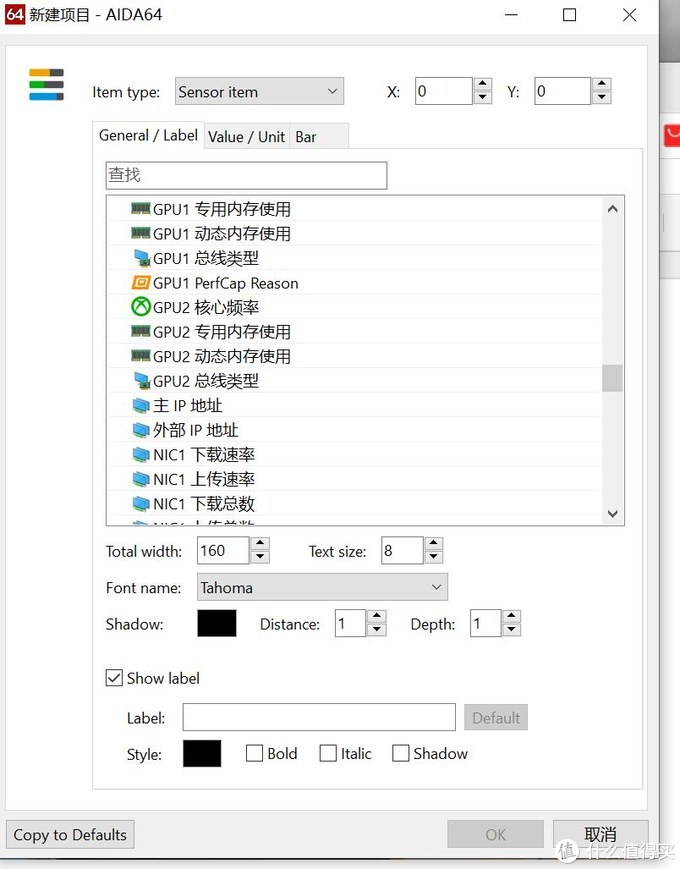Image resolution: width=680 pixels, height=869 pixels.
Task: Click the sensor list scrollbar thumb
Action: pyautogui.click(x=612, y=378)
